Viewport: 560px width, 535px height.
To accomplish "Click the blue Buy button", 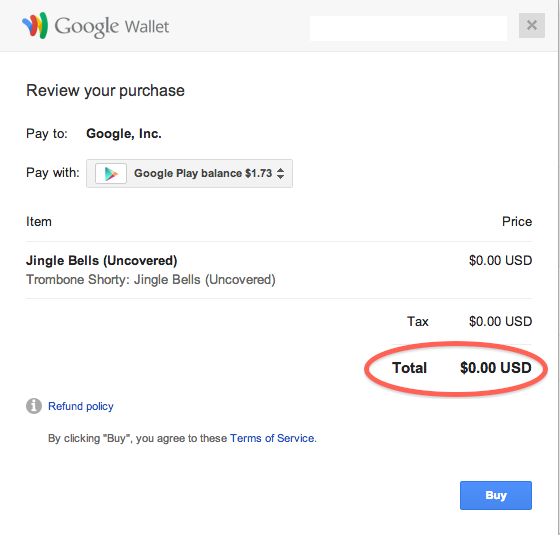I will 496,495.
